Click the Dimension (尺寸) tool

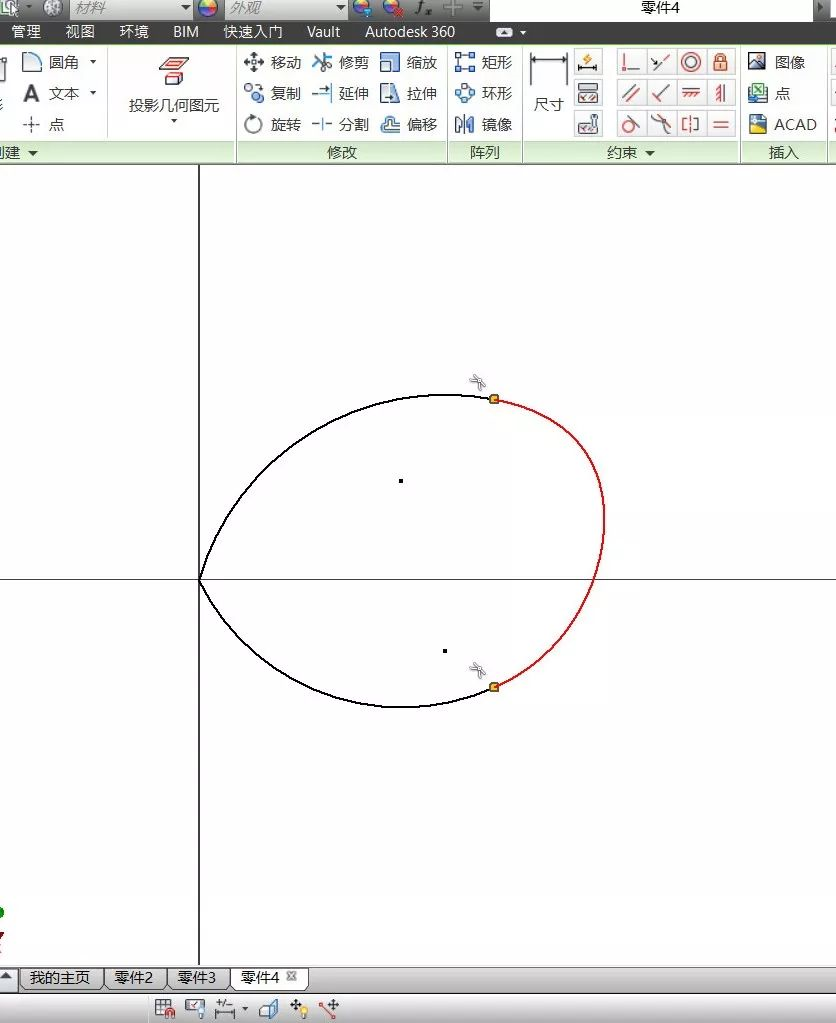(548, 84)
